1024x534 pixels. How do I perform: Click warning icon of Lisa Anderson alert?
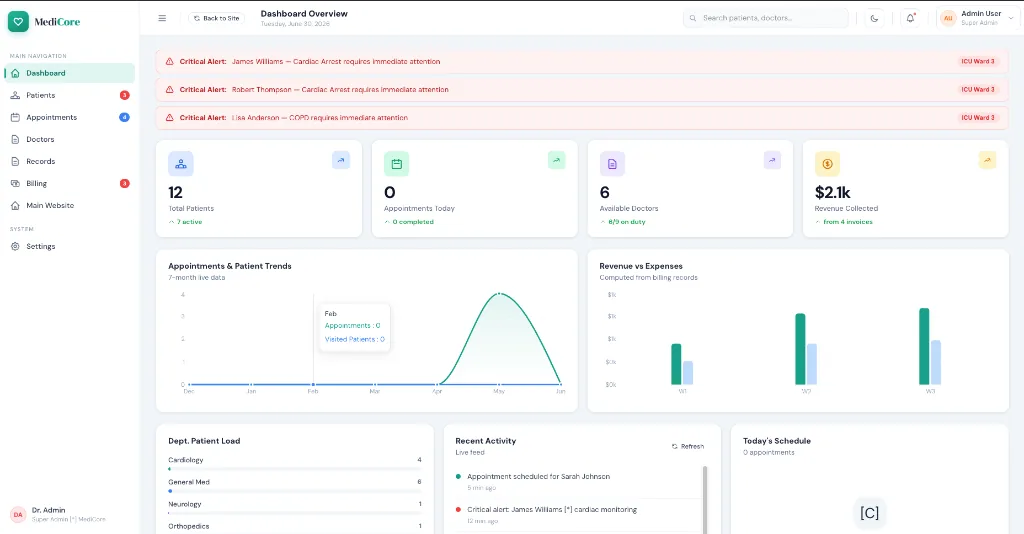[169, 118]
